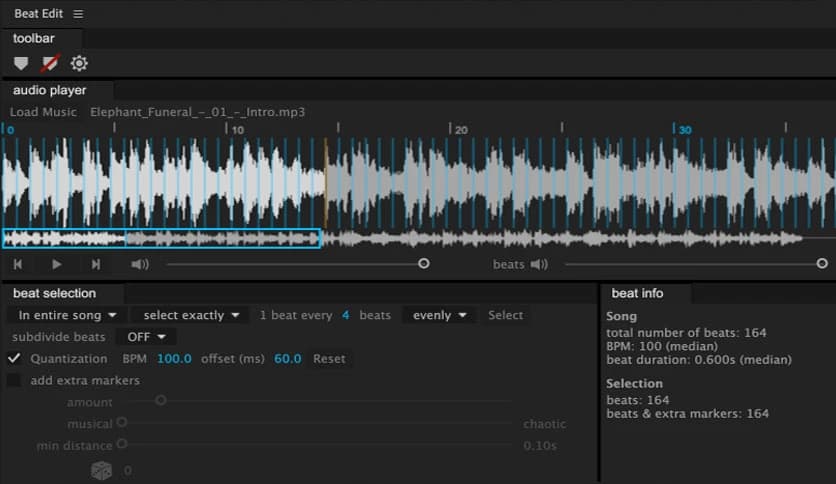Enable add extra markers checkbox
Viewport: 836px width, 484px height.
point(14,380)
